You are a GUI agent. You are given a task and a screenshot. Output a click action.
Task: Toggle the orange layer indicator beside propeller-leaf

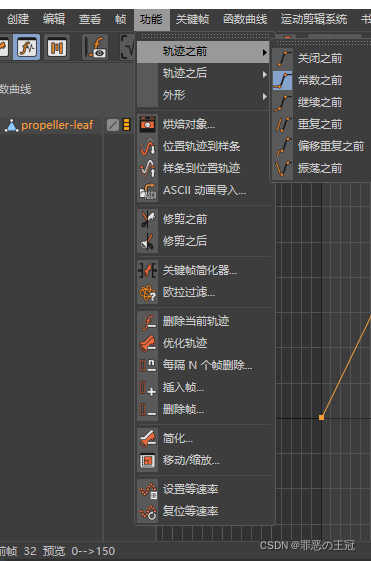126,125
